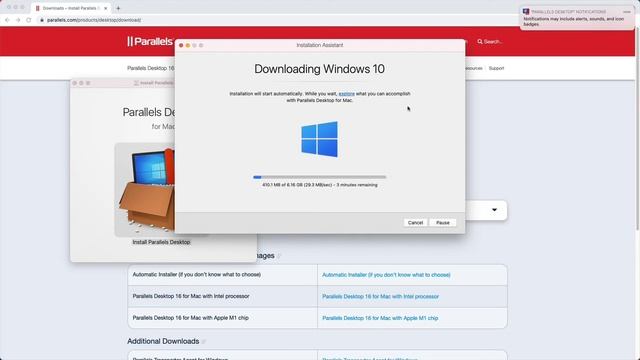Click the Windows 10 download progress bar
This screenshot has height=360, width=640.
click(320, 177)
